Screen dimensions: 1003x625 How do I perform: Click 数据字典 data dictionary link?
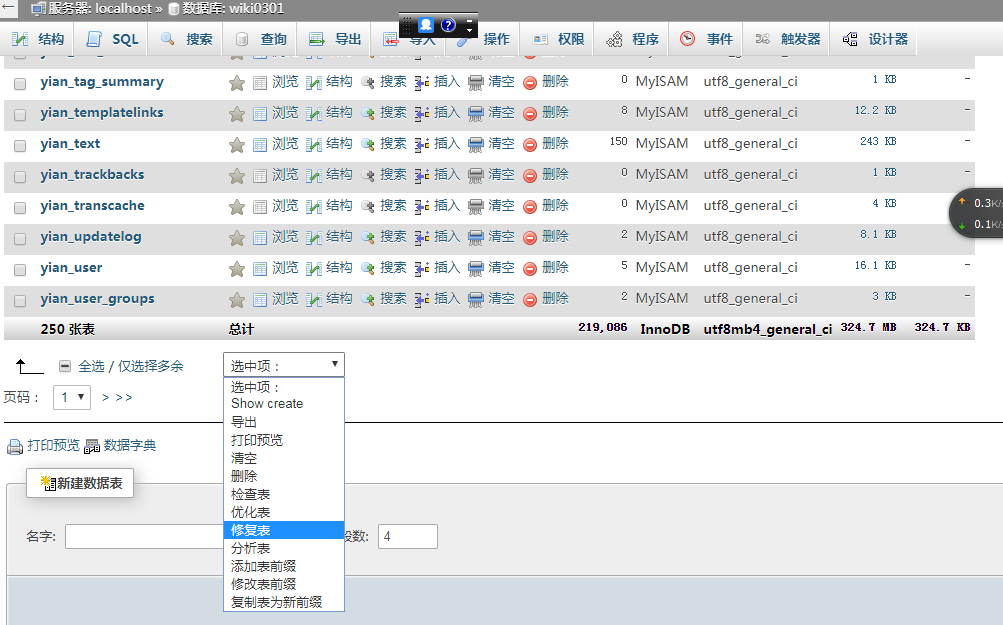click(130, 445)
